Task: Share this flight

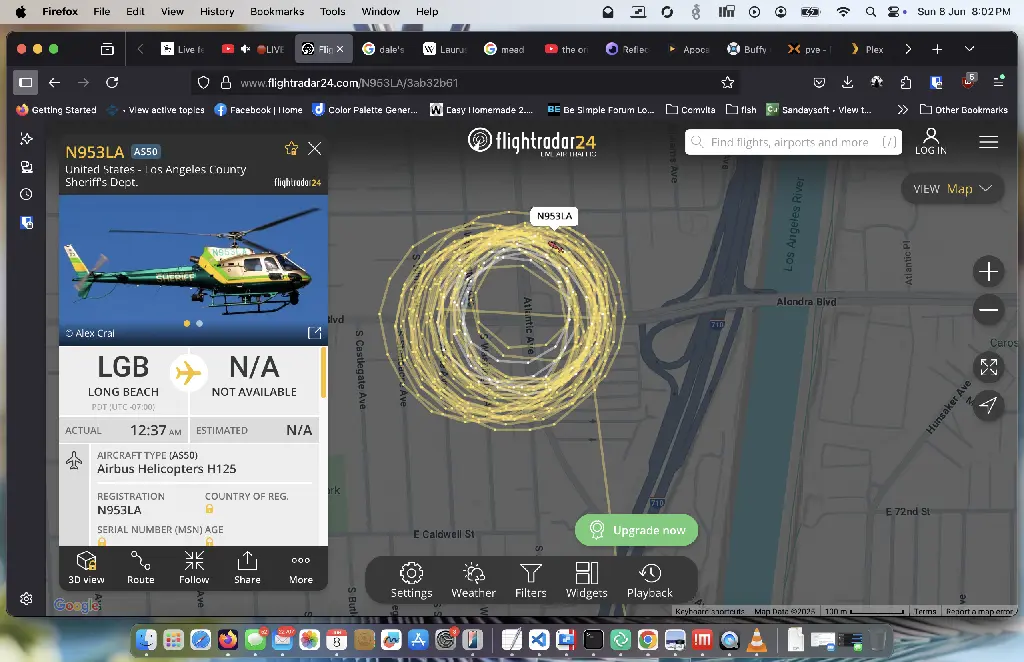Action: point(248,567)
